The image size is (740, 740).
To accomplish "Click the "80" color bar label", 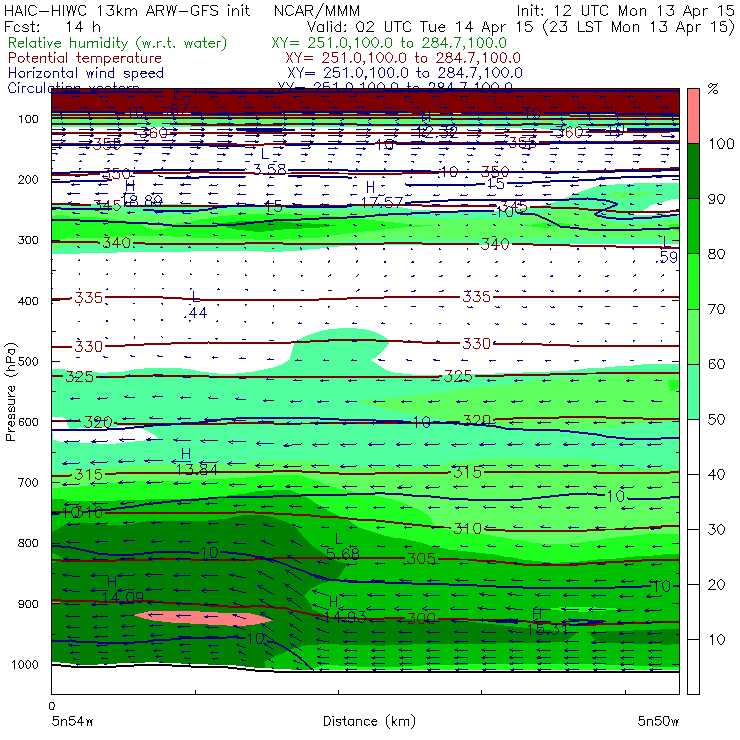I will (716, 254).
